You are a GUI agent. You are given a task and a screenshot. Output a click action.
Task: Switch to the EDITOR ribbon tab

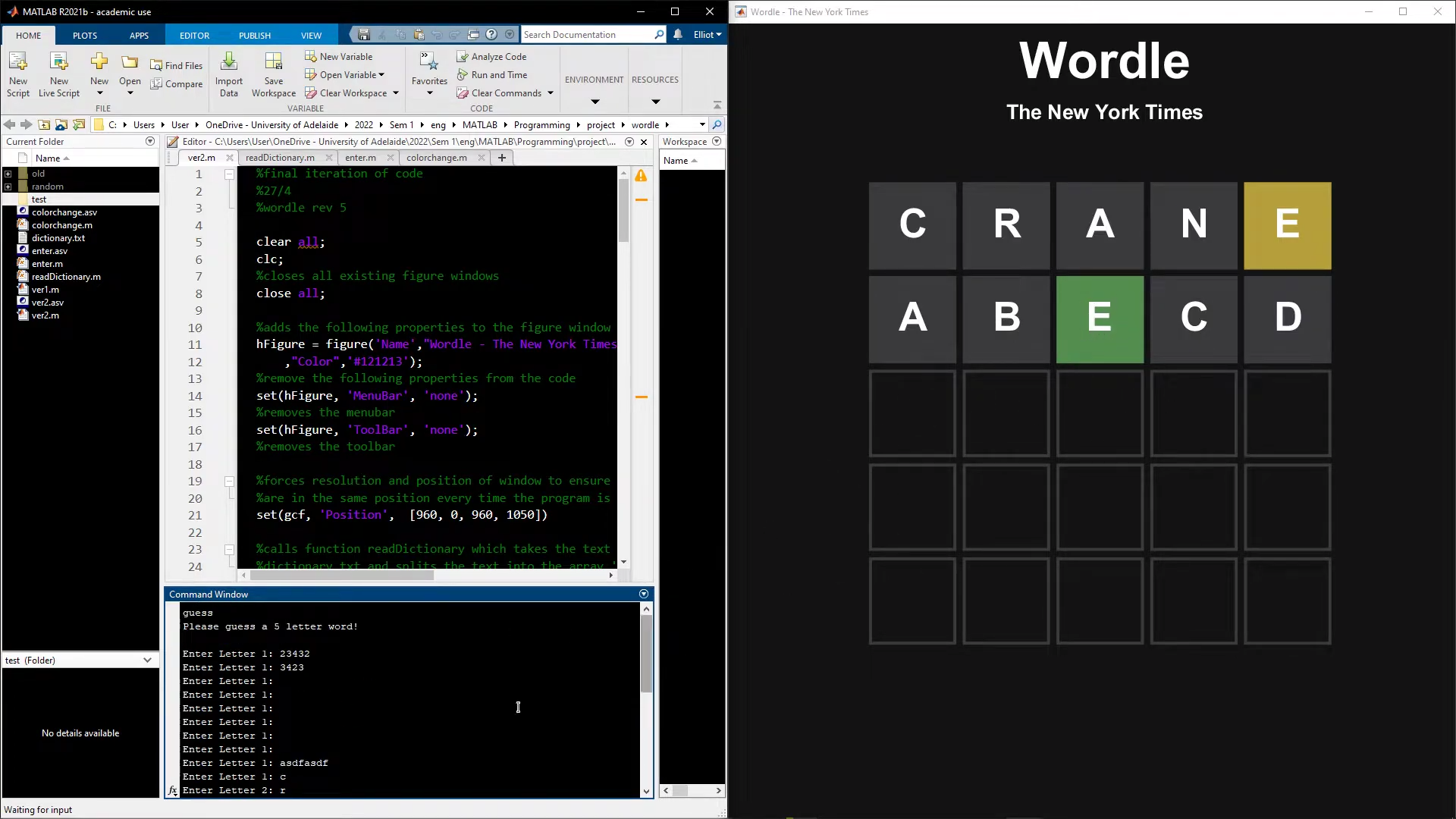point(194,36)
